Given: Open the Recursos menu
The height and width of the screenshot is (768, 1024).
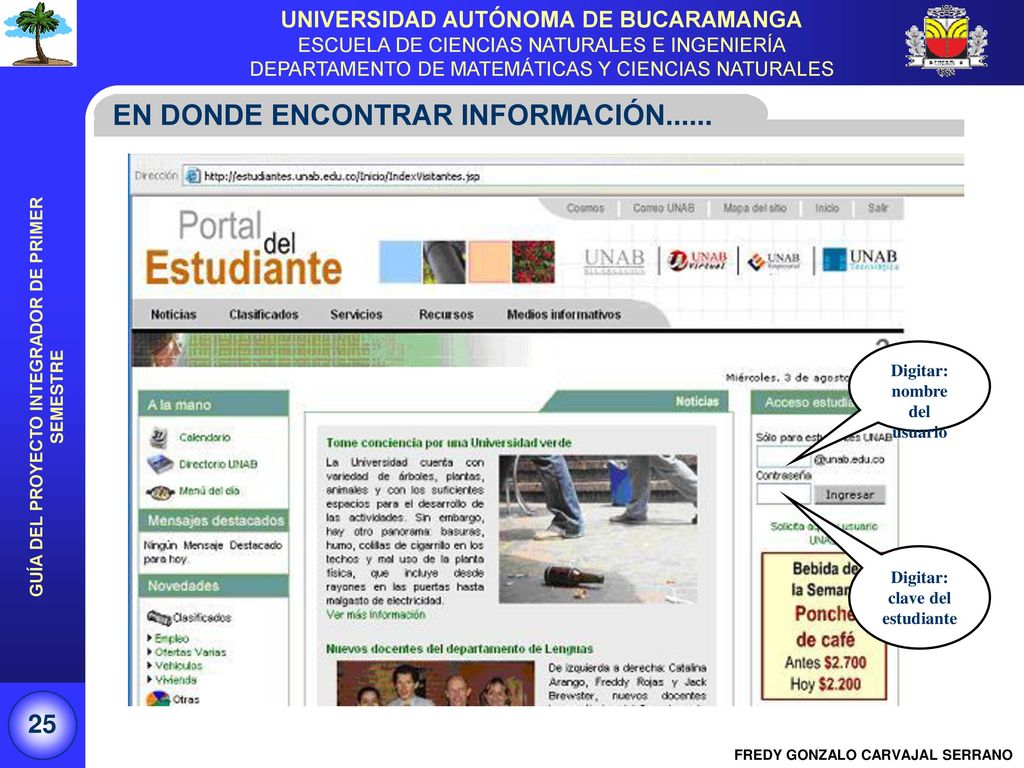Looking at the screenshot, I should tap(446, 315).
